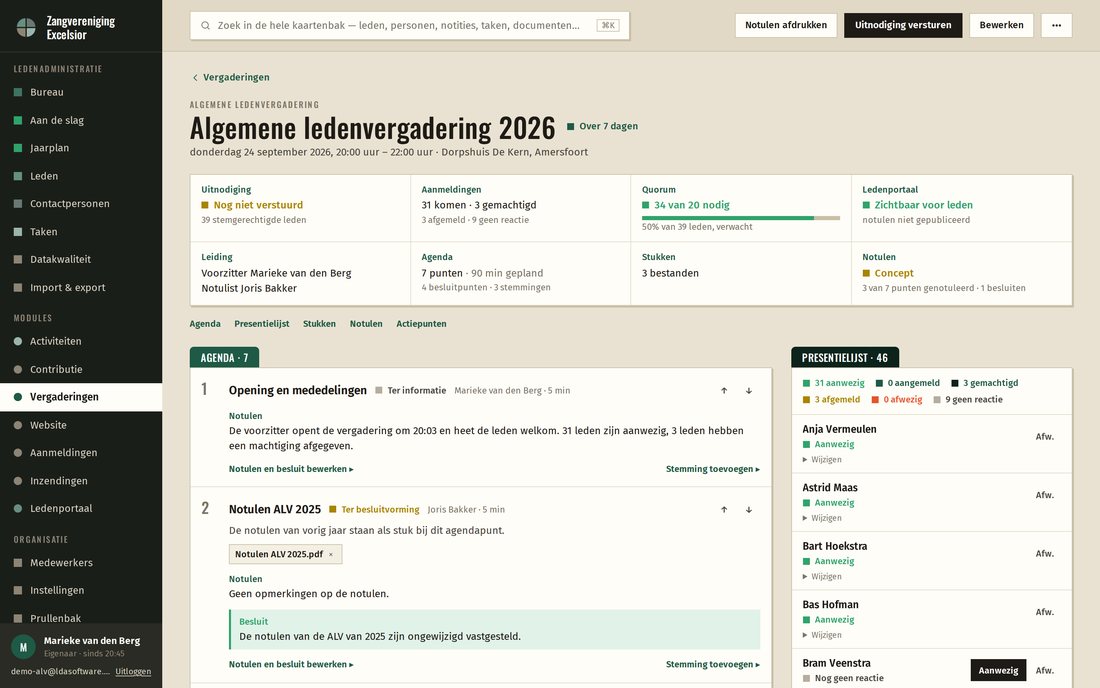Open Datakwaliteit page

81,259
